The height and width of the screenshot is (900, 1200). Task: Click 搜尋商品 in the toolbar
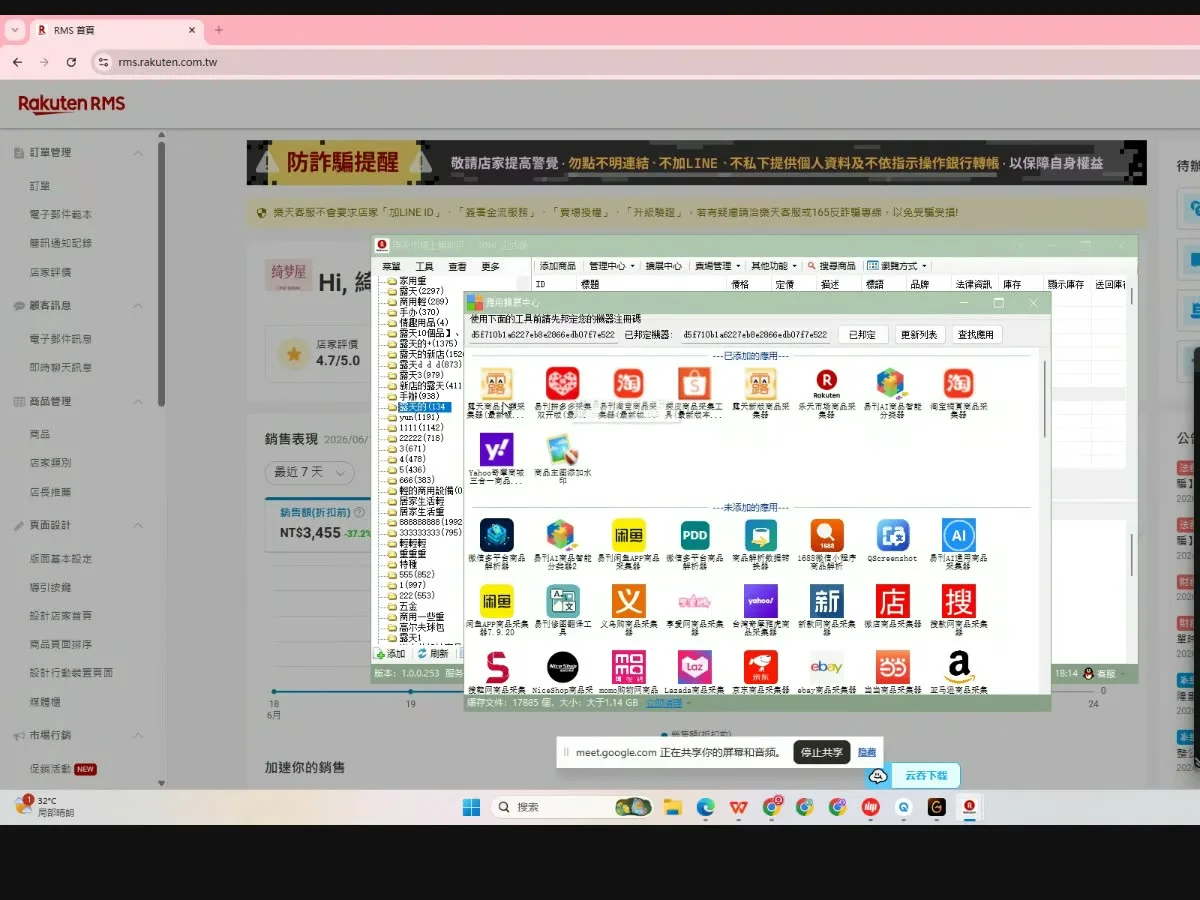(832, 266)
